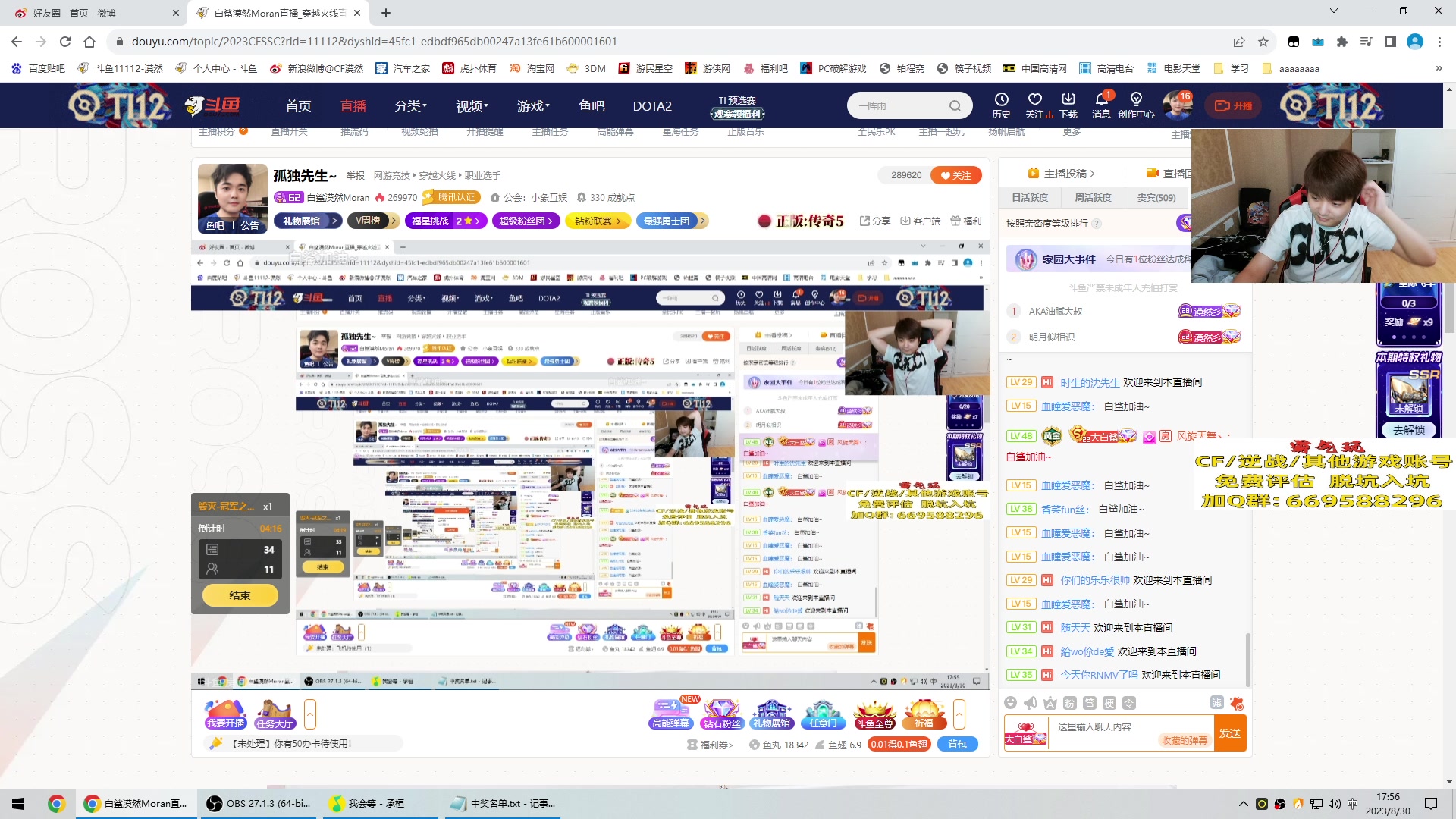Expand the 礼物展馆 badge under the streamer name

coord(309,221)
